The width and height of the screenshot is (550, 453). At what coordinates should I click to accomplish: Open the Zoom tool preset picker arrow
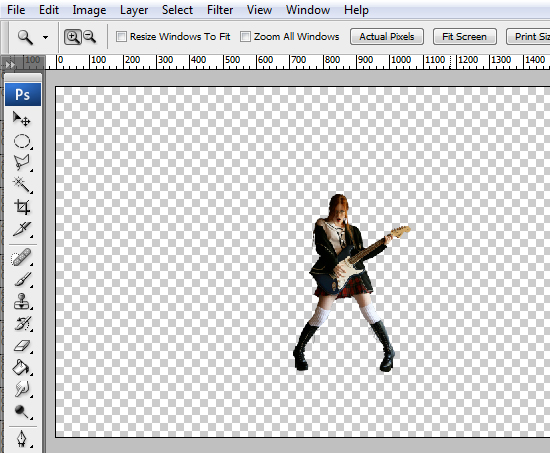[x=46, y=37]
